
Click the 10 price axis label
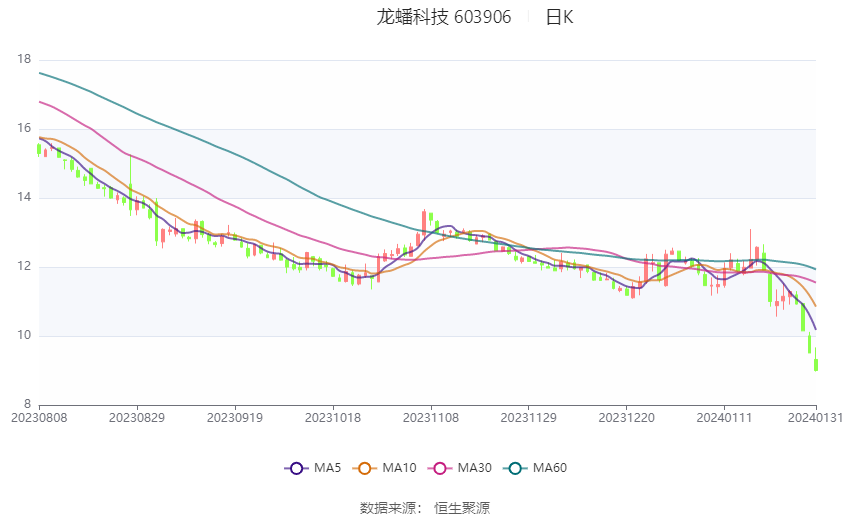24,335
